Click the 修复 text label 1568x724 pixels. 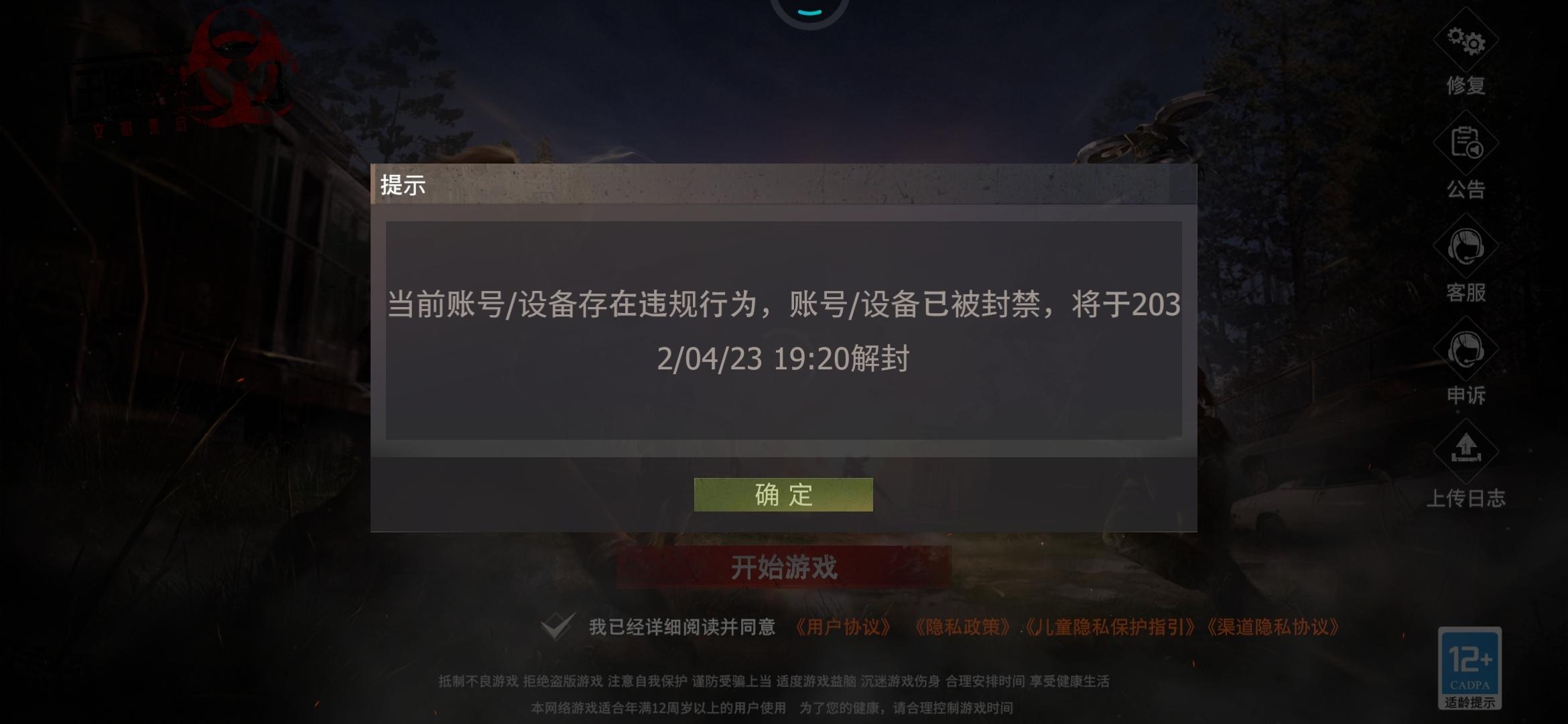point(1465,86)
